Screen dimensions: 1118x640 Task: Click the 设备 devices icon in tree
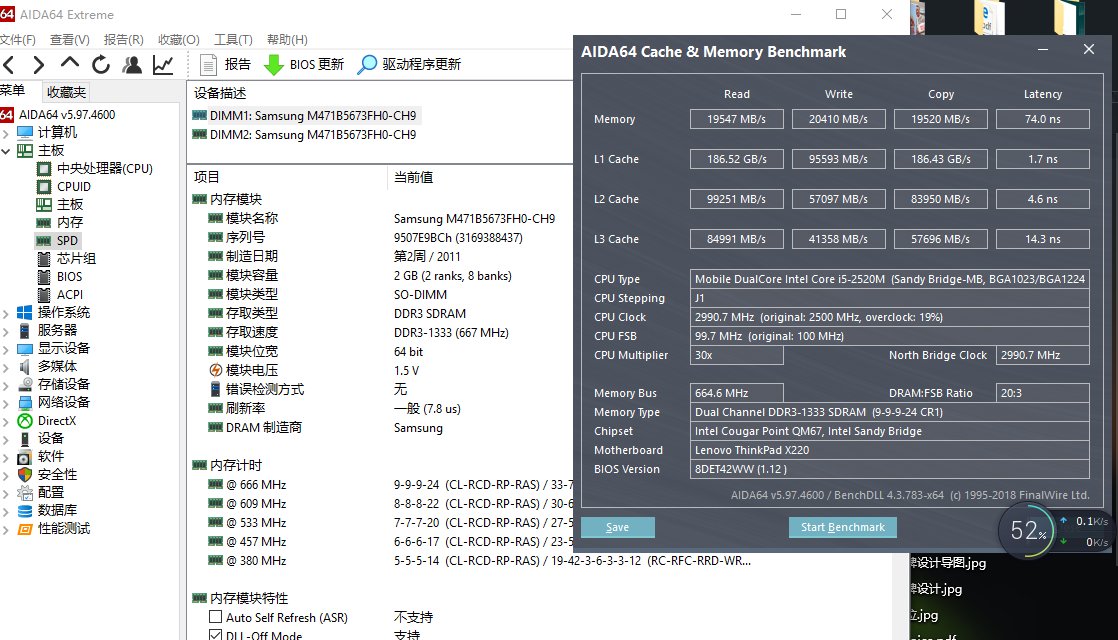(x=25, y=439)
